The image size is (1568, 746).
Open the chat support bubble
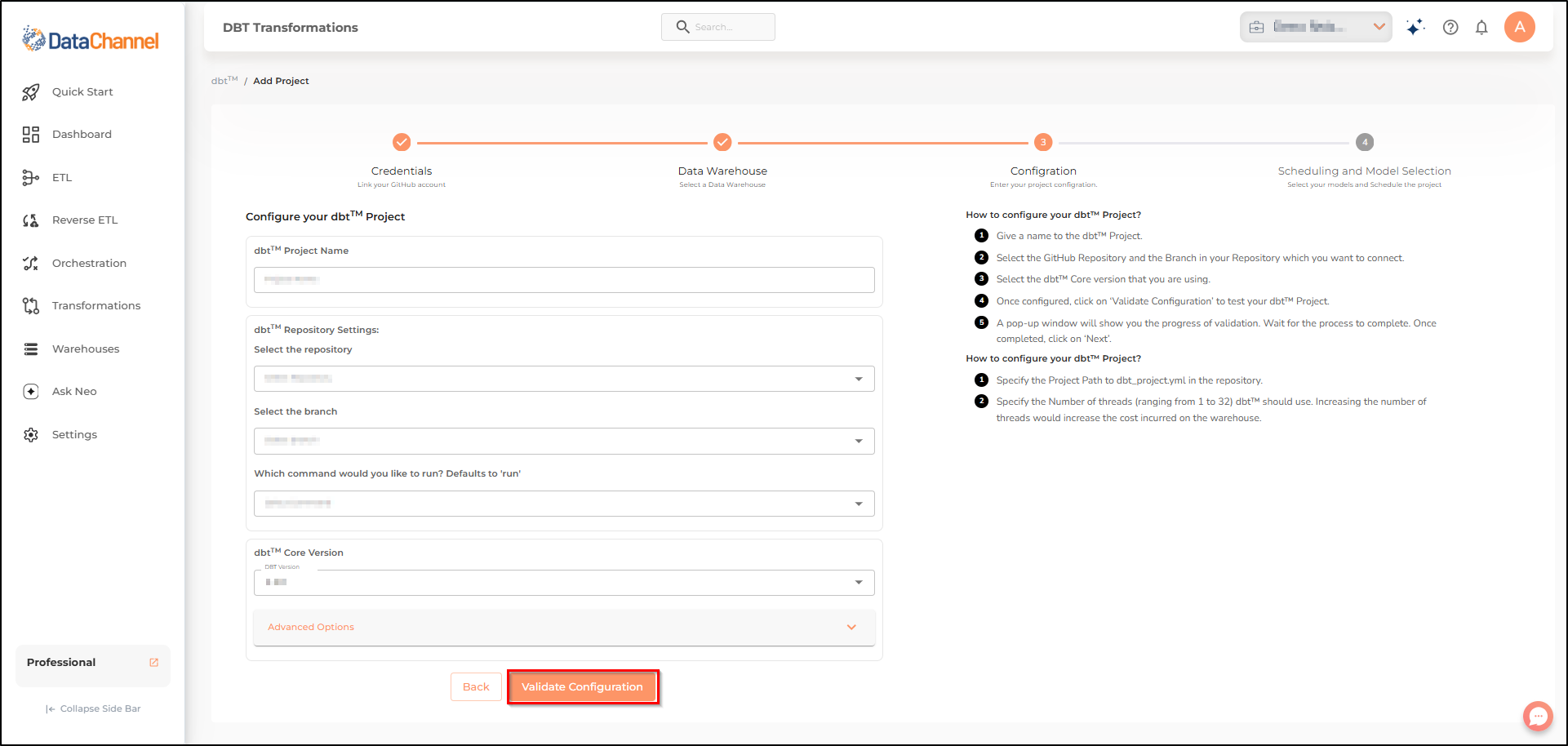pos(1538,717)
